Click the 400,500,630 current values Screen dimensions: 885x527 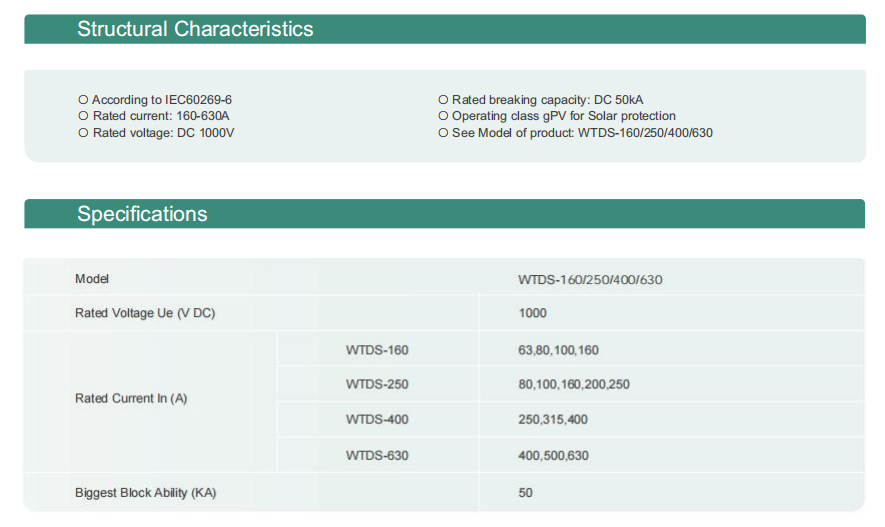click(x=553, y=456)
